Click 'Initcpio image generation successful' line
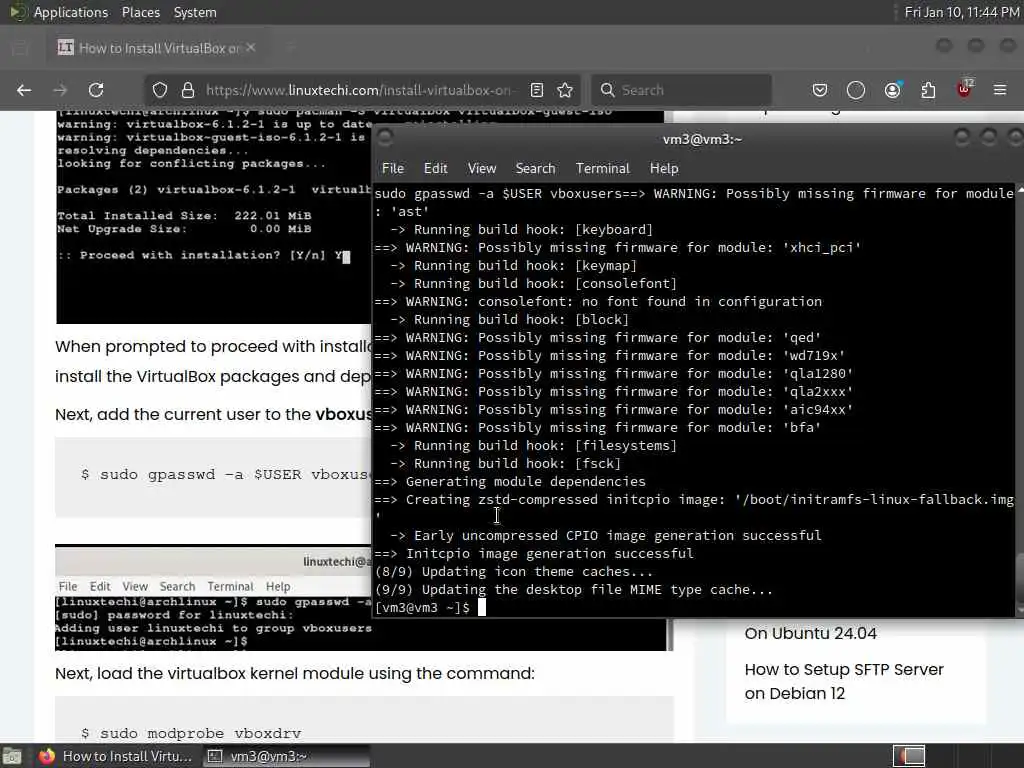Viewport: 1024px width, 768px height. click(x=534, y=554)
